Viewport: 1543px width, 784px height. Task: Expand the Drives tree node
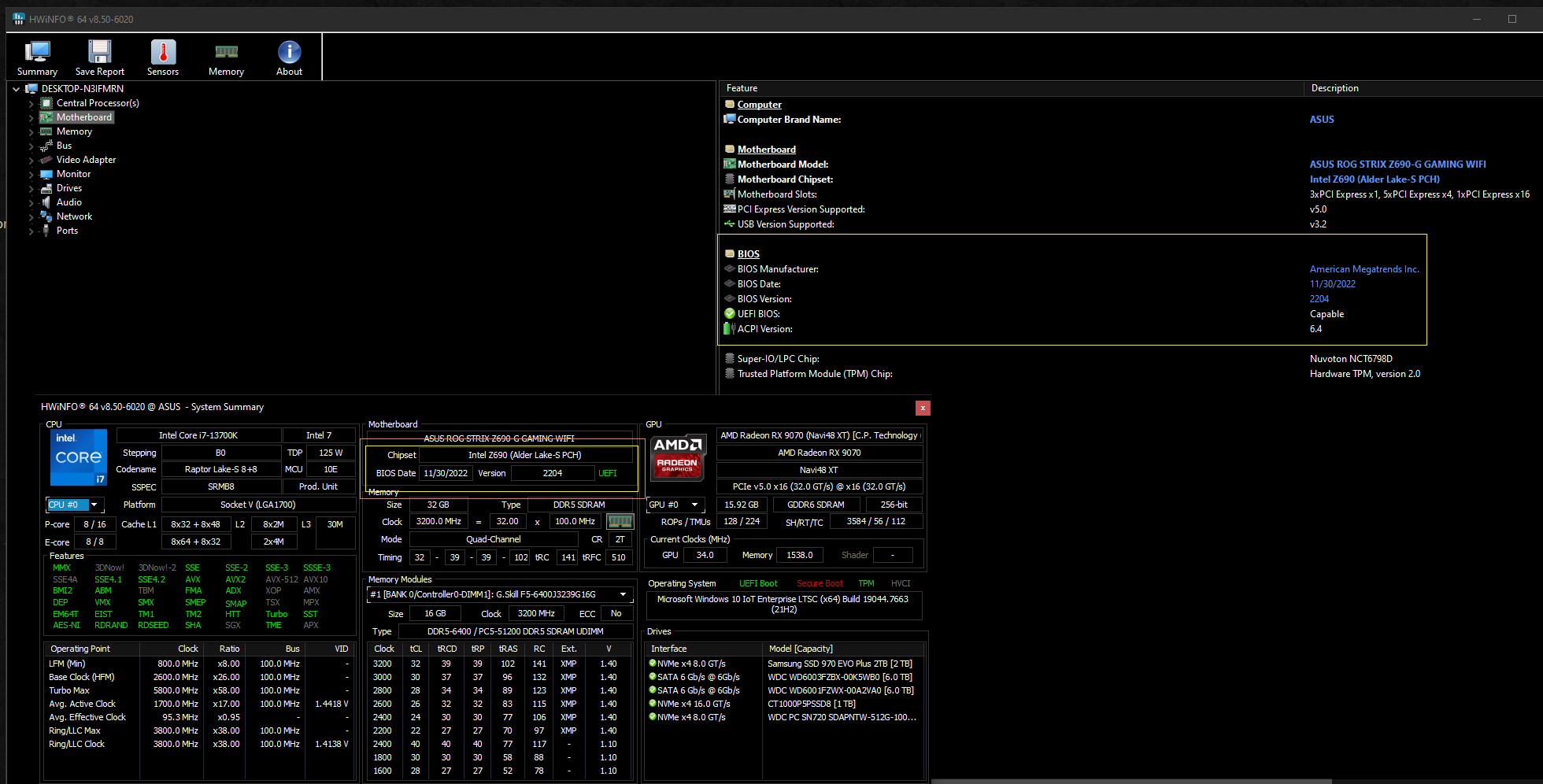tap(31, 188)
